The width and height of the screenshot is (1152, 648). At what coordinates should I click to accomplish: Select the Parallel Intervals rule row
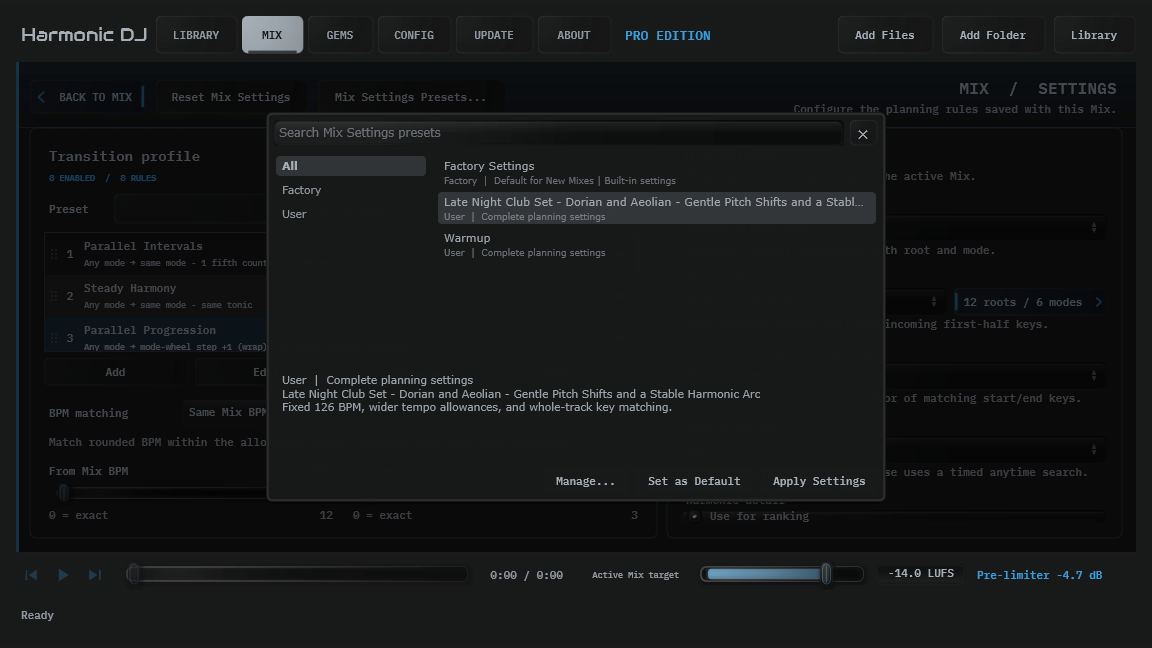coord(156,253)
